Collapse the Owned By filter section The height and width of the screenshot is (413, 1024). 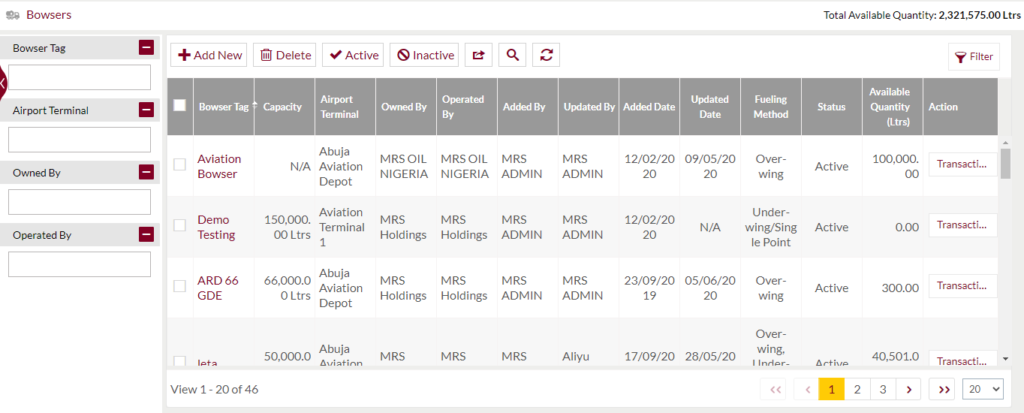click(x=146, y=172)
